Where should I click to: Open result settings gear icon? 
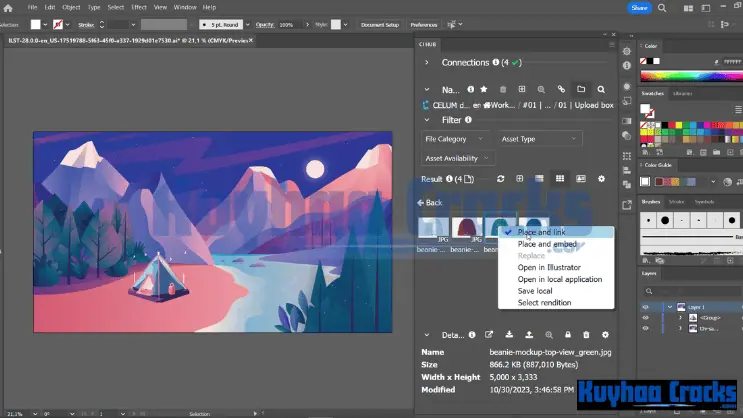click(x=601, y=178)
